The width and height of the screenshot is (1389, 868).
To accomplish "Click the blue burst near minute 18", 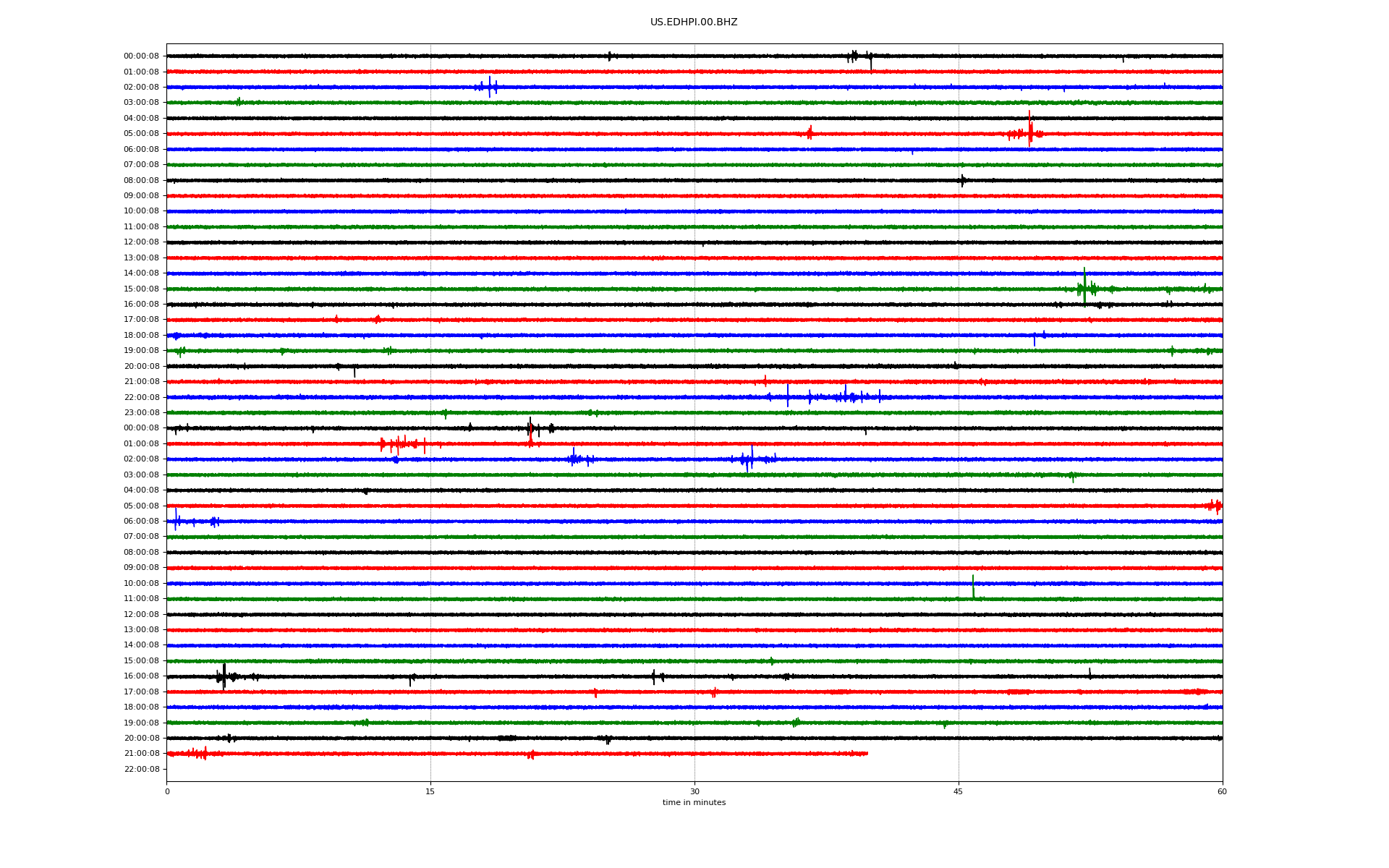I will click(489, 87).
